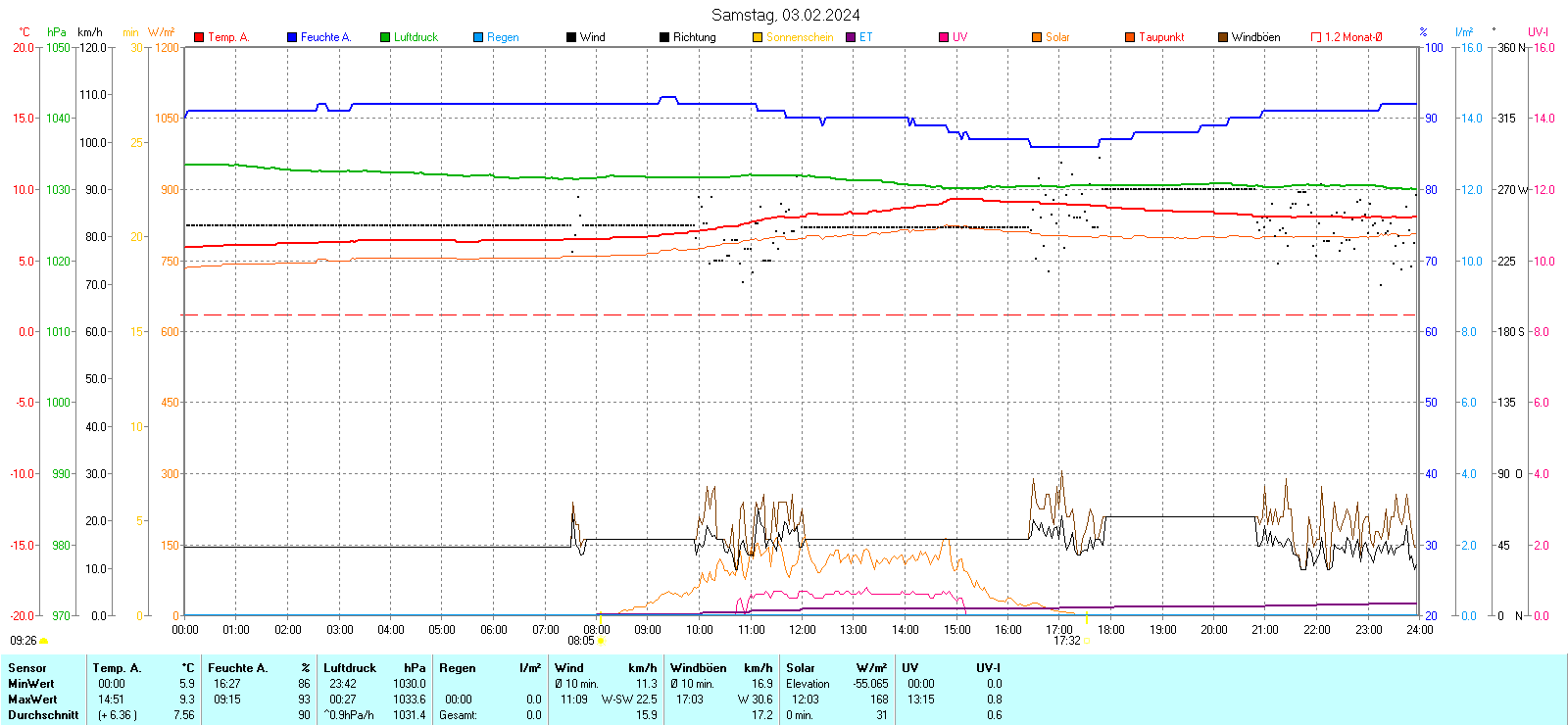
Task: Toggle the Windböen legend marker
Action: [1223, 37]
